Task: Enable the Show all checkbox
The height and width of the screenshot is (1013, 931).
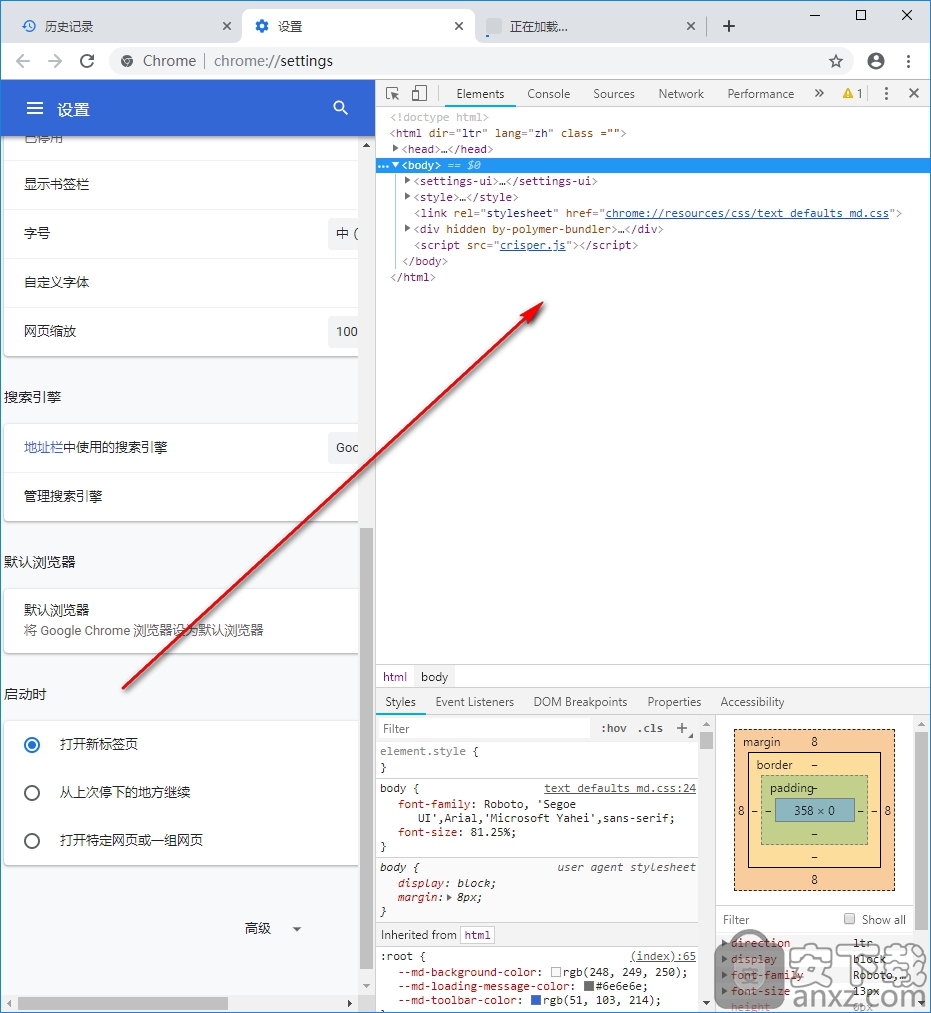Action: click(850, 919)
